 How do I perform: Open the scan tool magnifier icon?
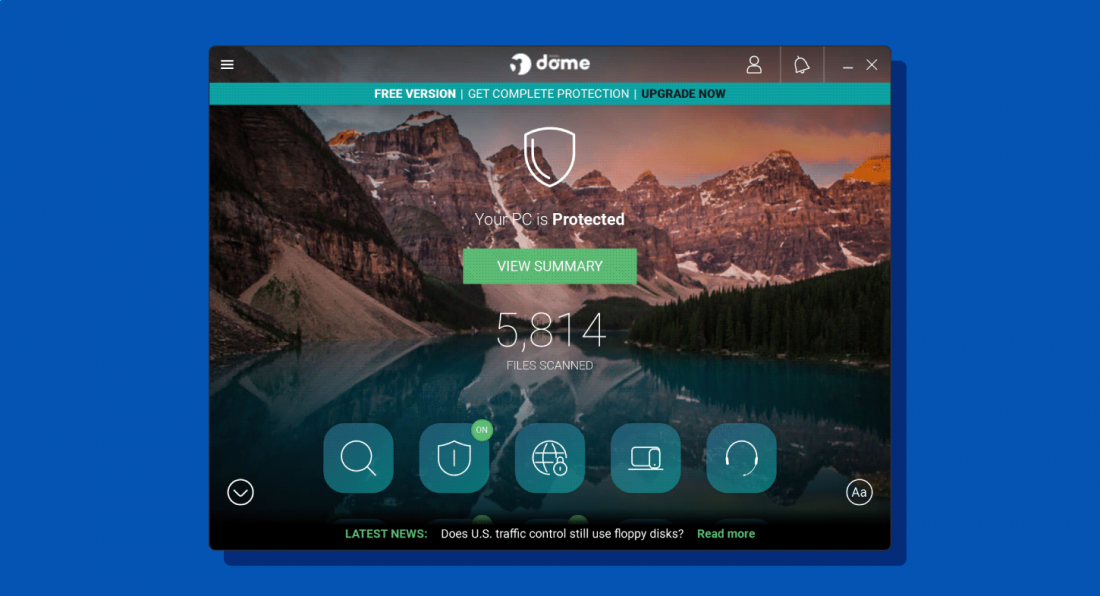pyautogui.click(x=358, y=458)
